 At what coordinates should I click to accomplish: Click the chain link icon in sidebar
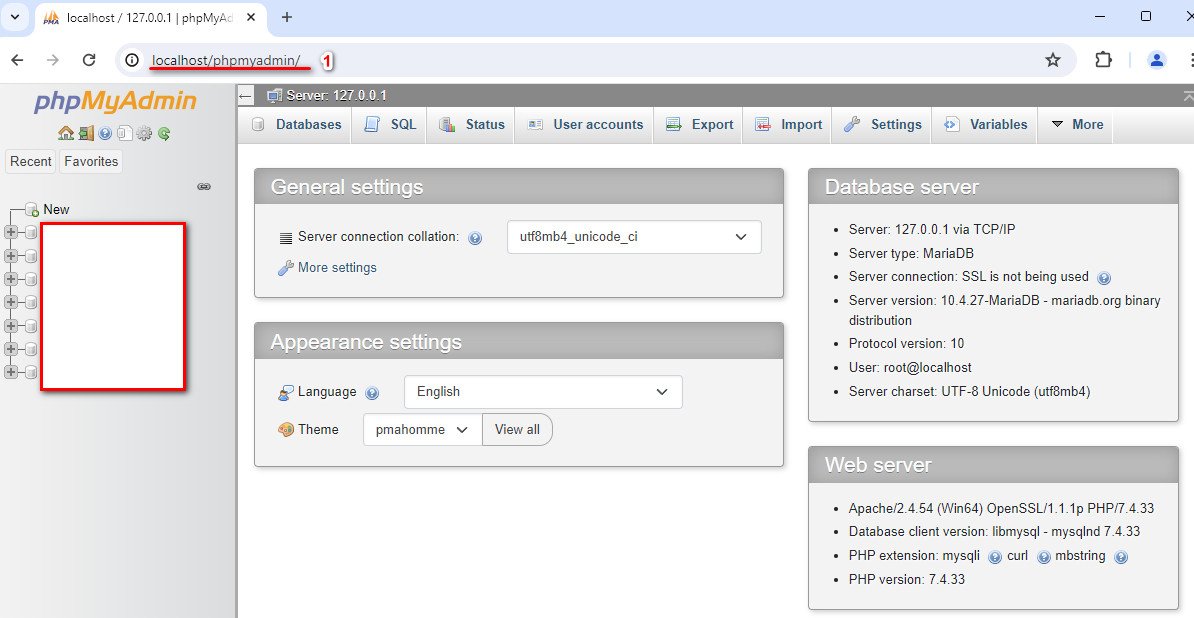click(204, 186)
